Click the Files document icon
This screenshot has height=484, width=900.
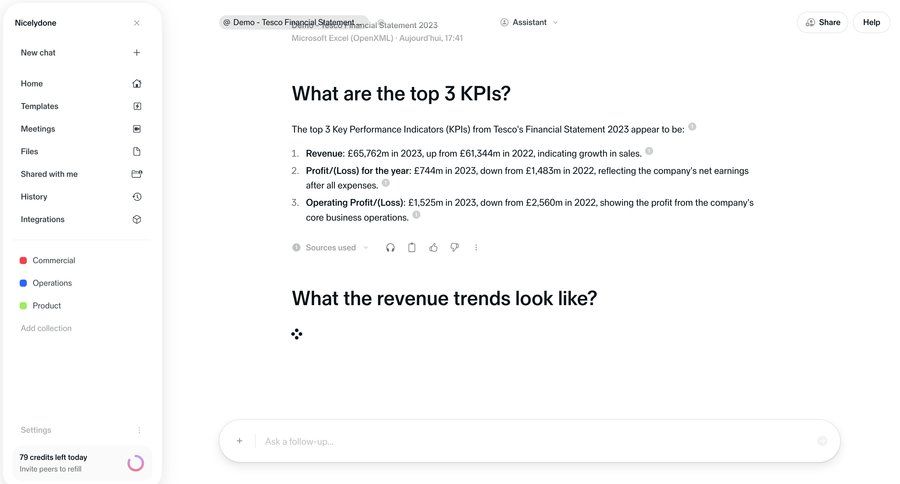click(x=137, y=152)
